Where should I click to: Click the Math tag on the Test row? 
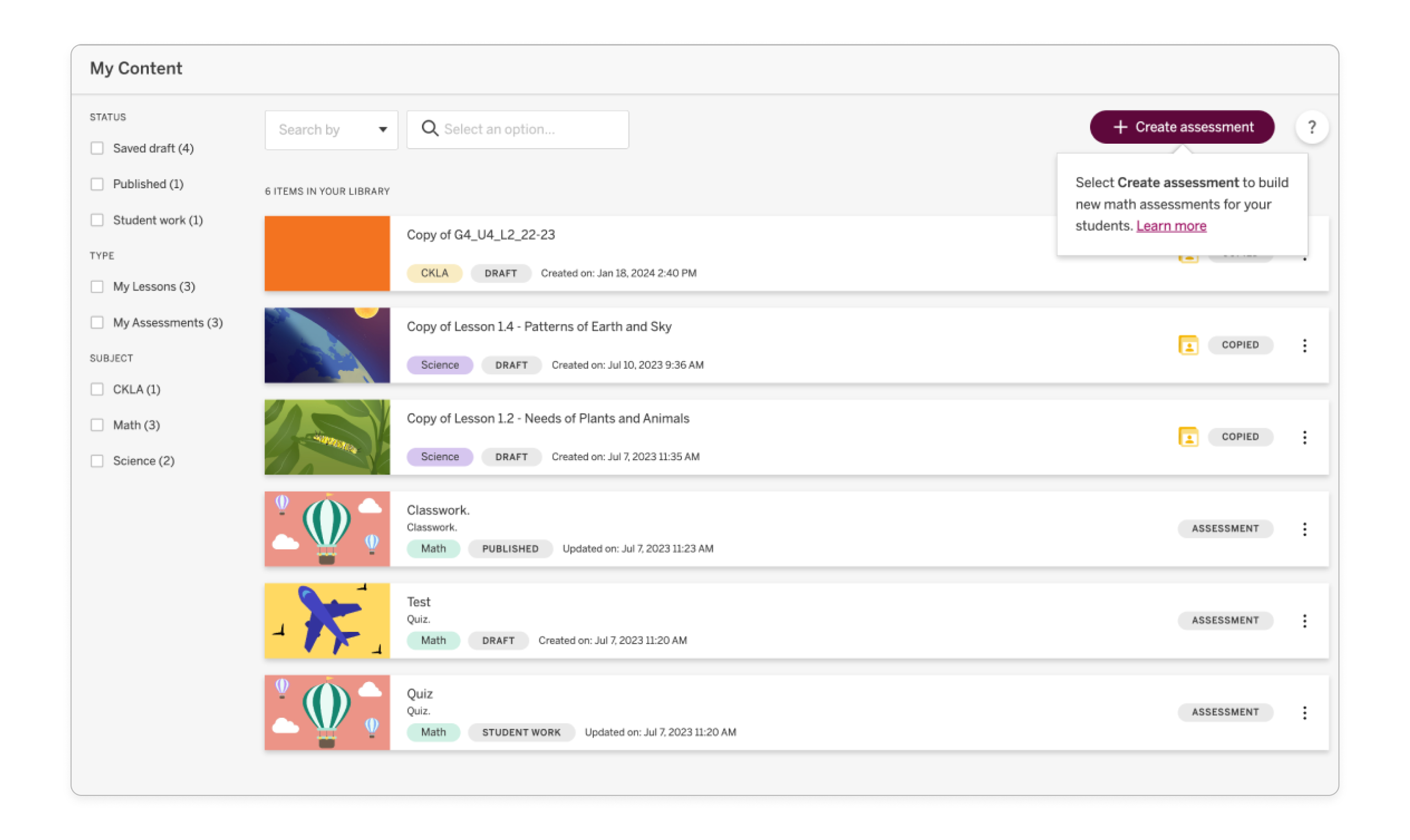pyautogui.click(x=433, y=640)
